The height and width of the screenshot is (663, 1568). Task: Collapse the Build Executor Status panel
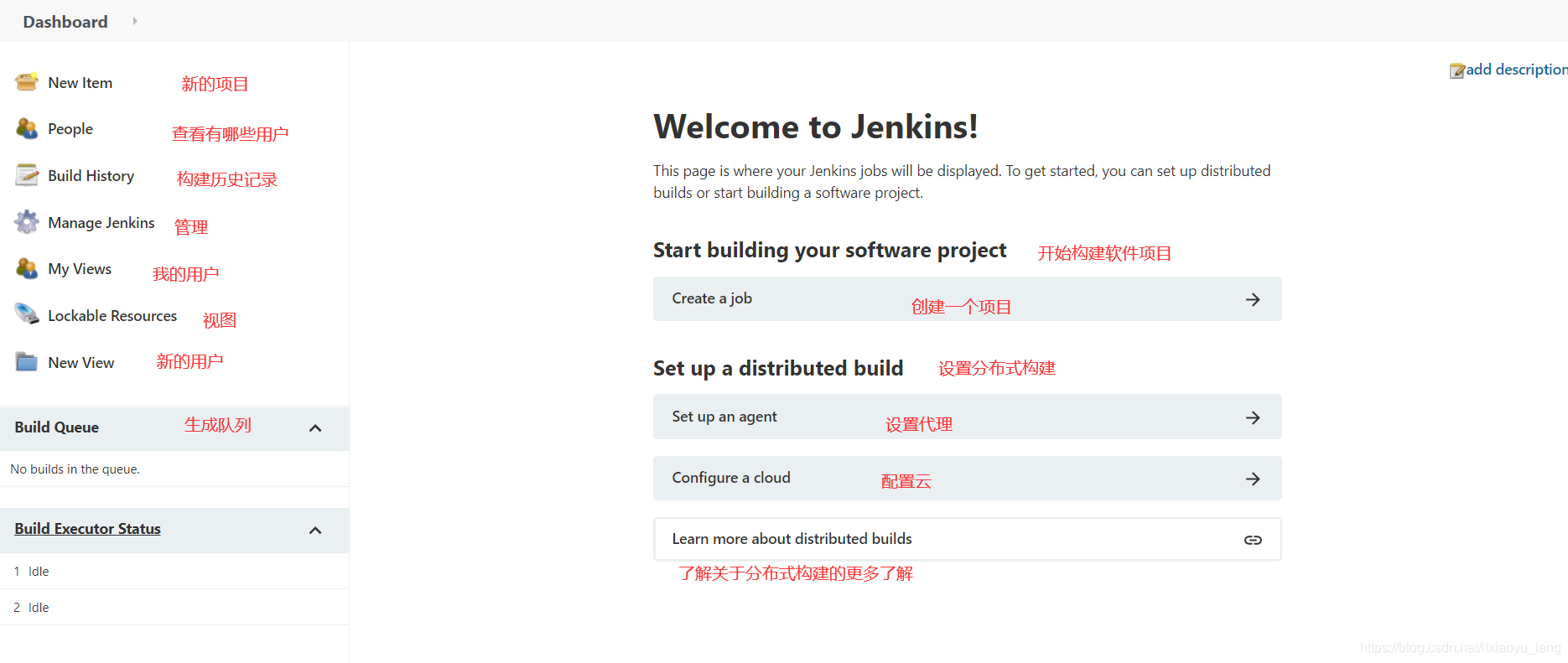(315, 531)
